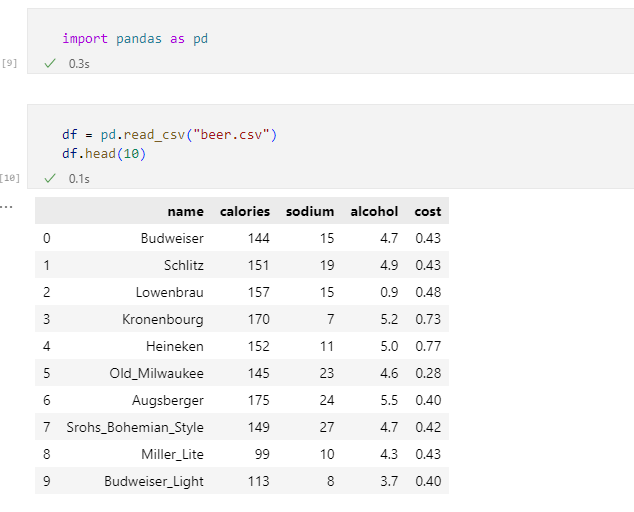This screenshot has width=634, height=512.
Task: Select the Budweiser name cell
Action: click(172, 238)
